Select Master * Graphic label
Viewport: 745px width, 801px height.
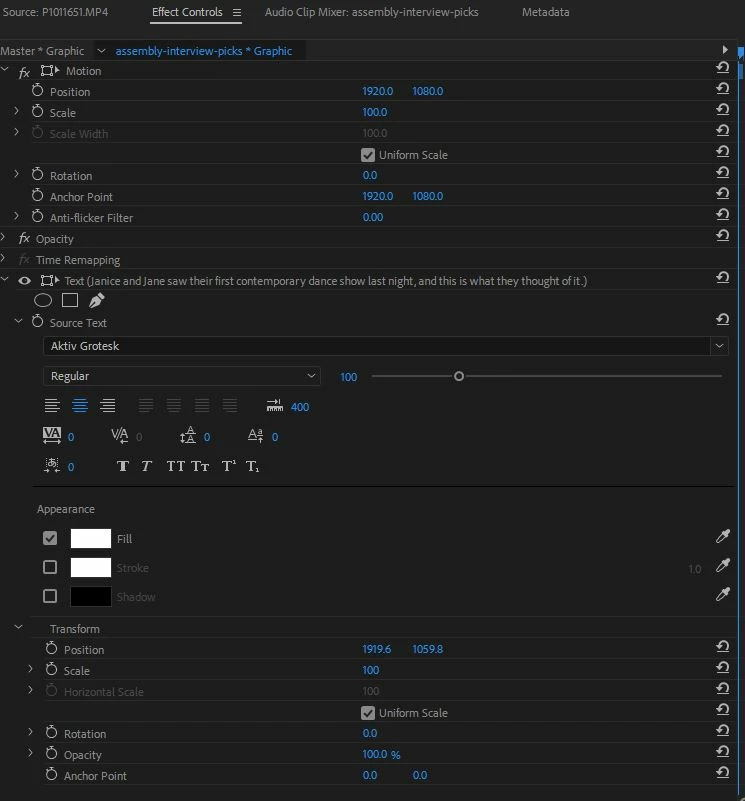click(x=42, y=51)
